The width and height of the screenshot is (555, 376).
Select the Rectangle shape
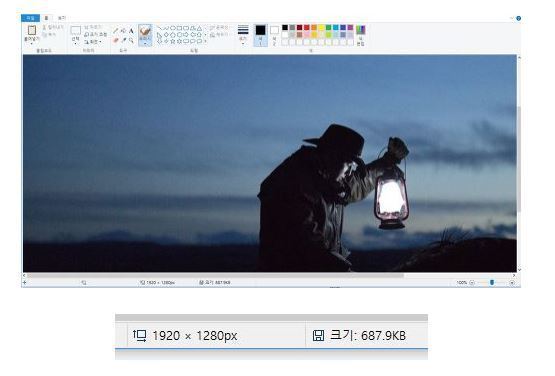[x=179, y=28]
